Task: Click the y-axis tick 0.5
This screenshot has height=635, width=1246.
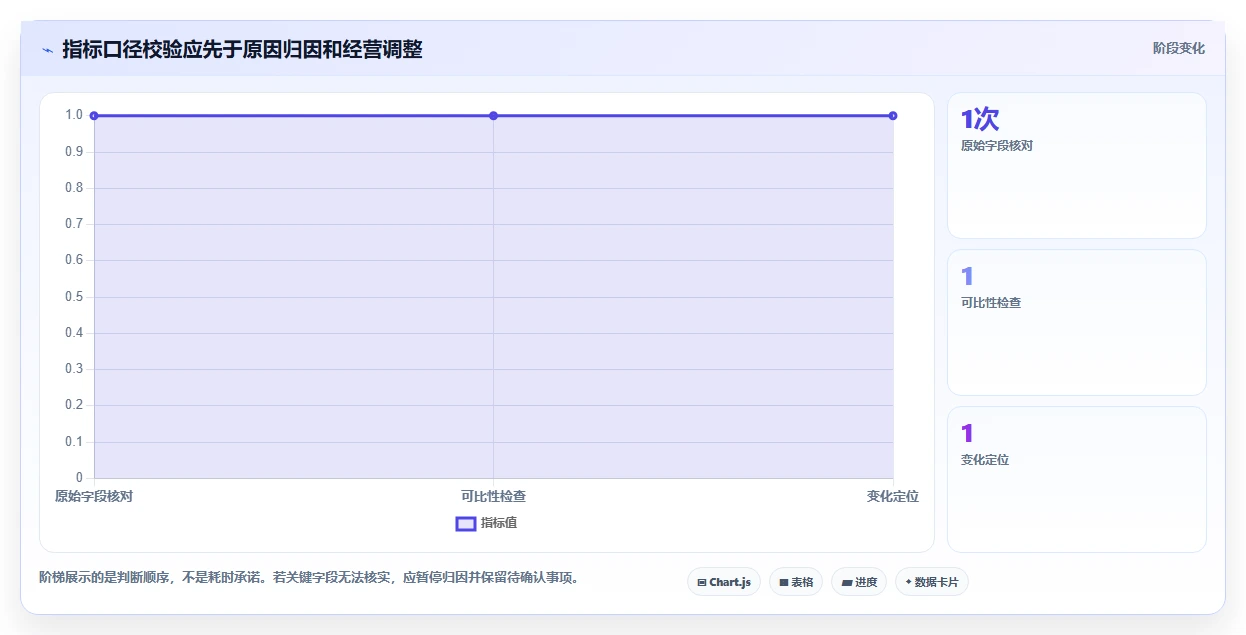Action: (x=73, y=297)
